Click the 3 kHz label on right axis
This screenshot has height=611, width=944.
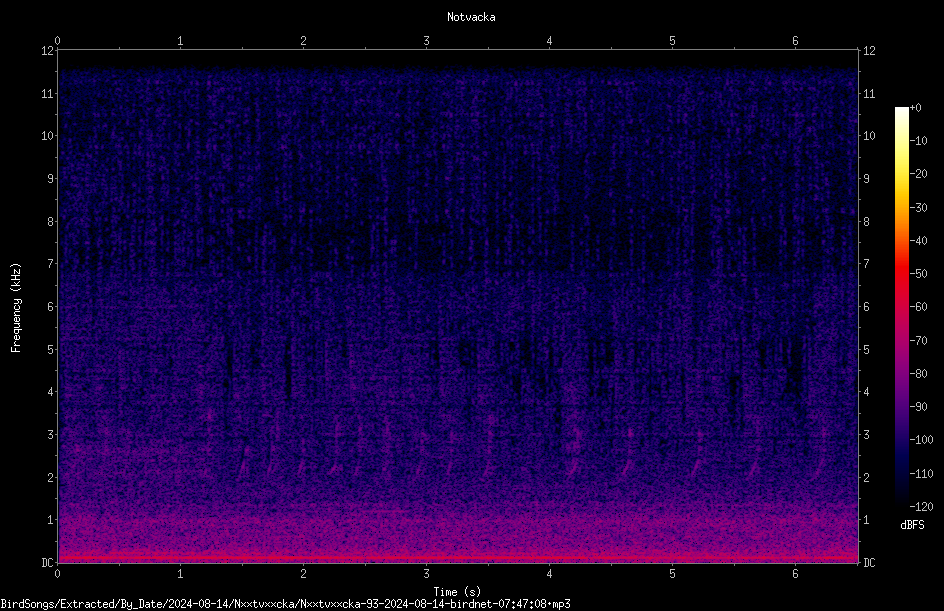pos(866,434)
